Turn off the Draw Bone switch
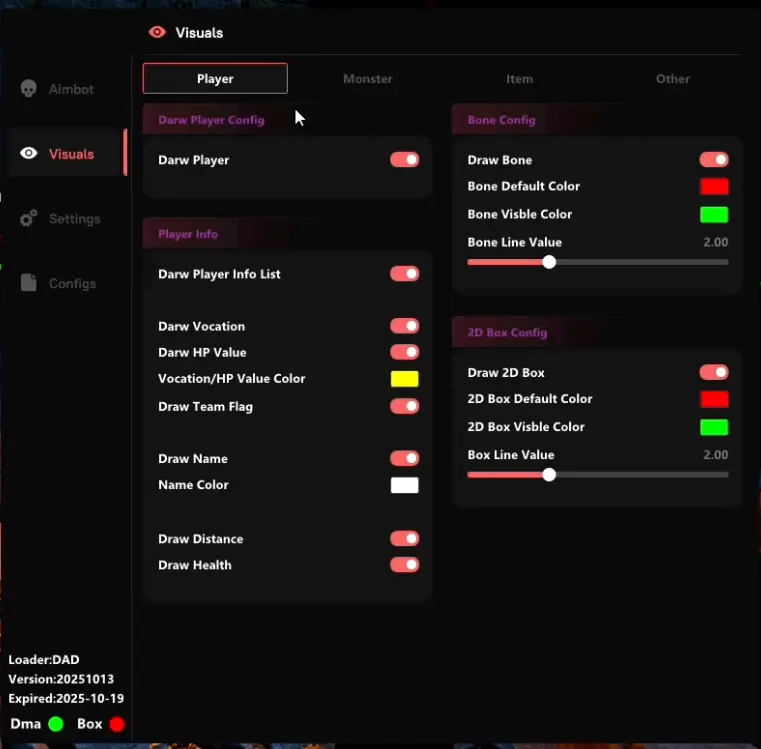 (x=713, y=160)
